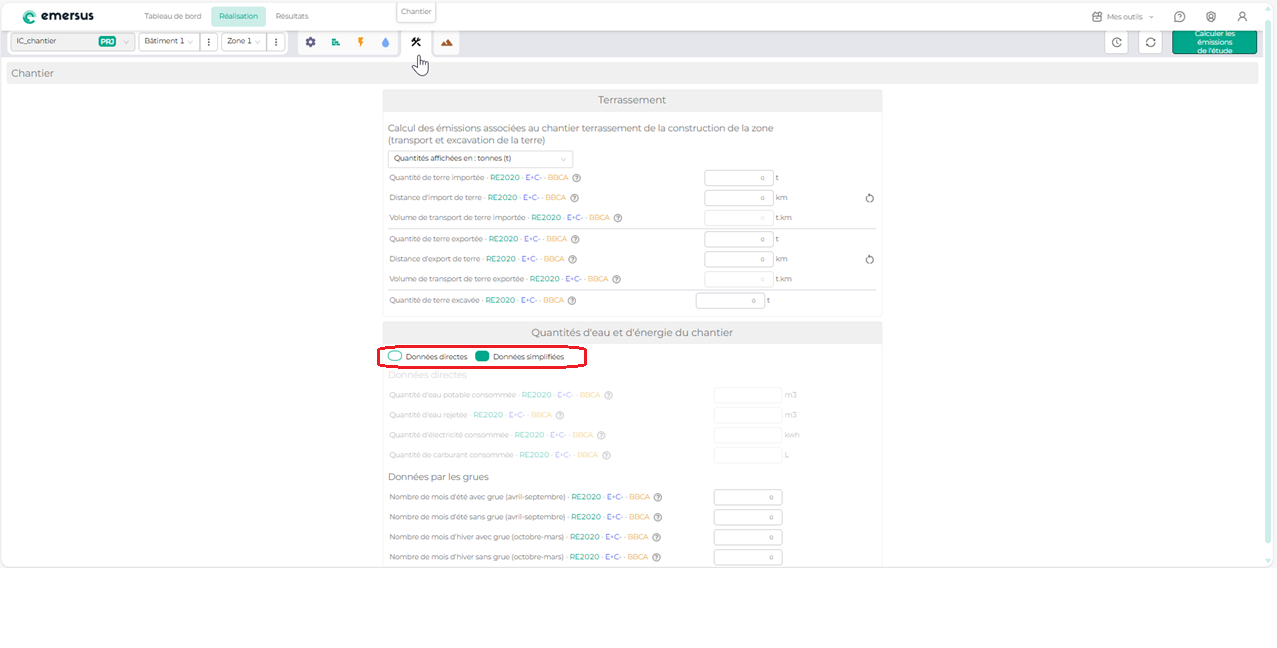Image resolution: width=1277 pixels, height=648 pixels.
Task: Show help for mois d'hiver avec grue
Action: pyautogui.click(x=657, y=537)
